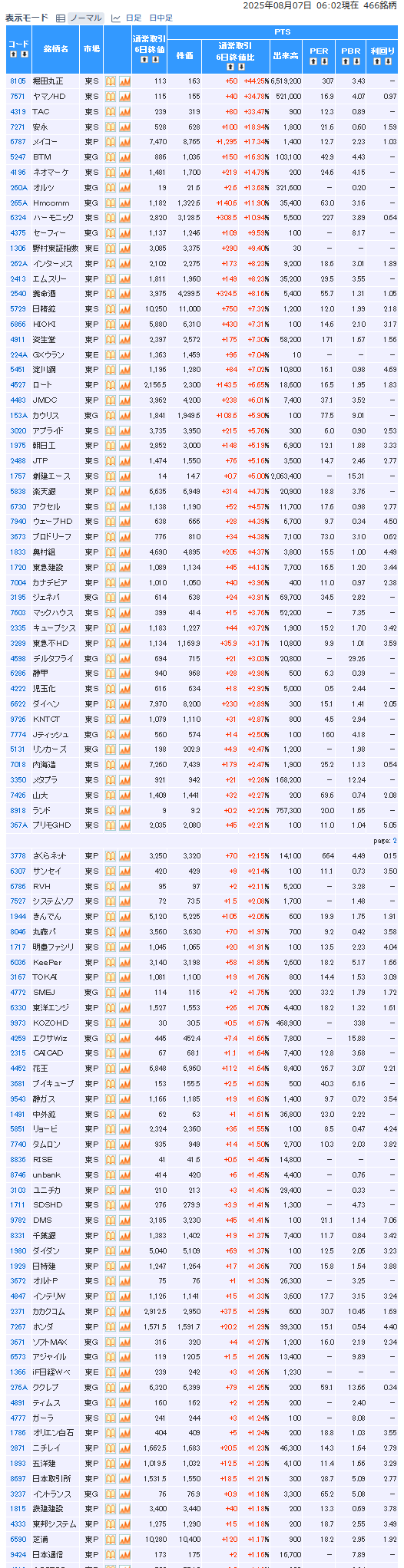Image resolution: width=404 pixels, height=1568 pixels.
Task: Select stock name カウリス
Action: 46,415
